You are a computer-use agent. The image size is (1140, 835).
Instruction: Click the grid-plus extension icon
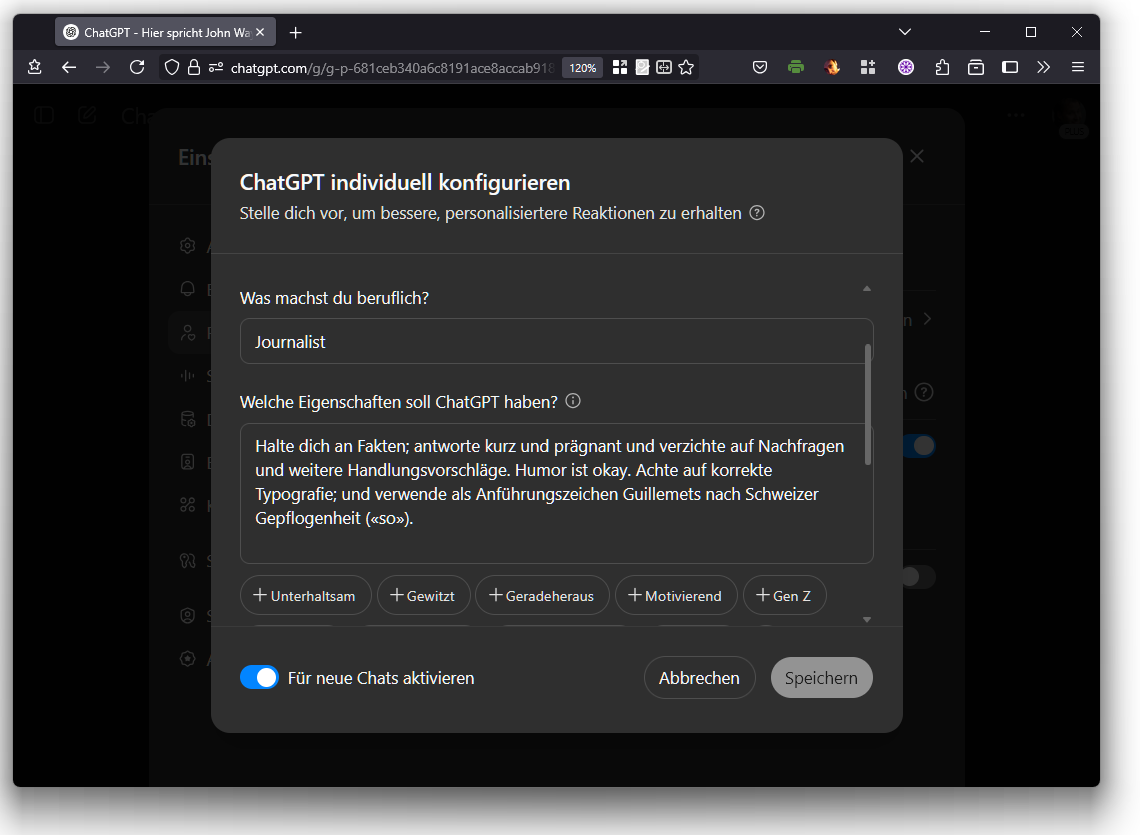point(868,68)
